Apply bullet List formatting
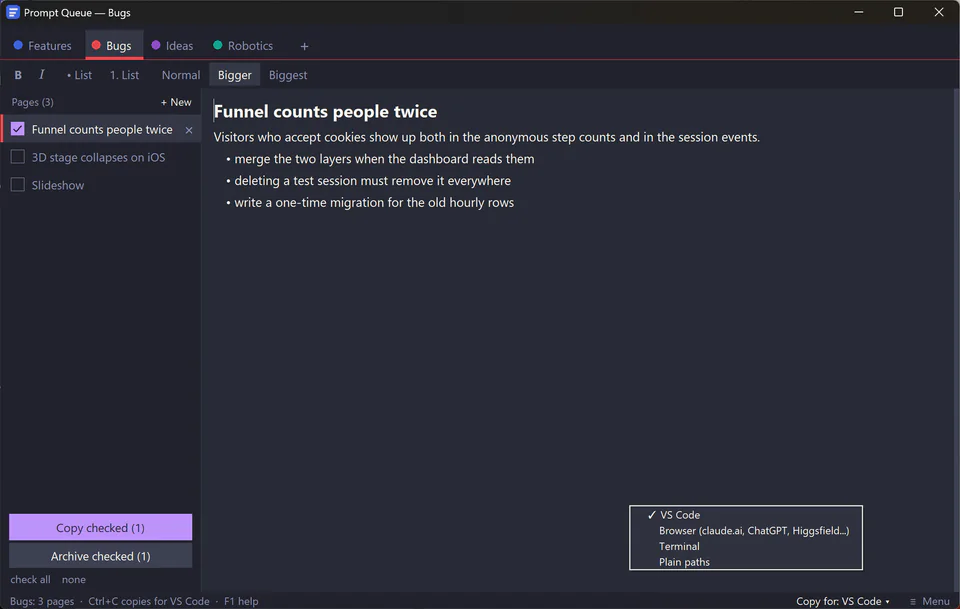The width and height of the screenshot is (960, 609). (79, 75)
